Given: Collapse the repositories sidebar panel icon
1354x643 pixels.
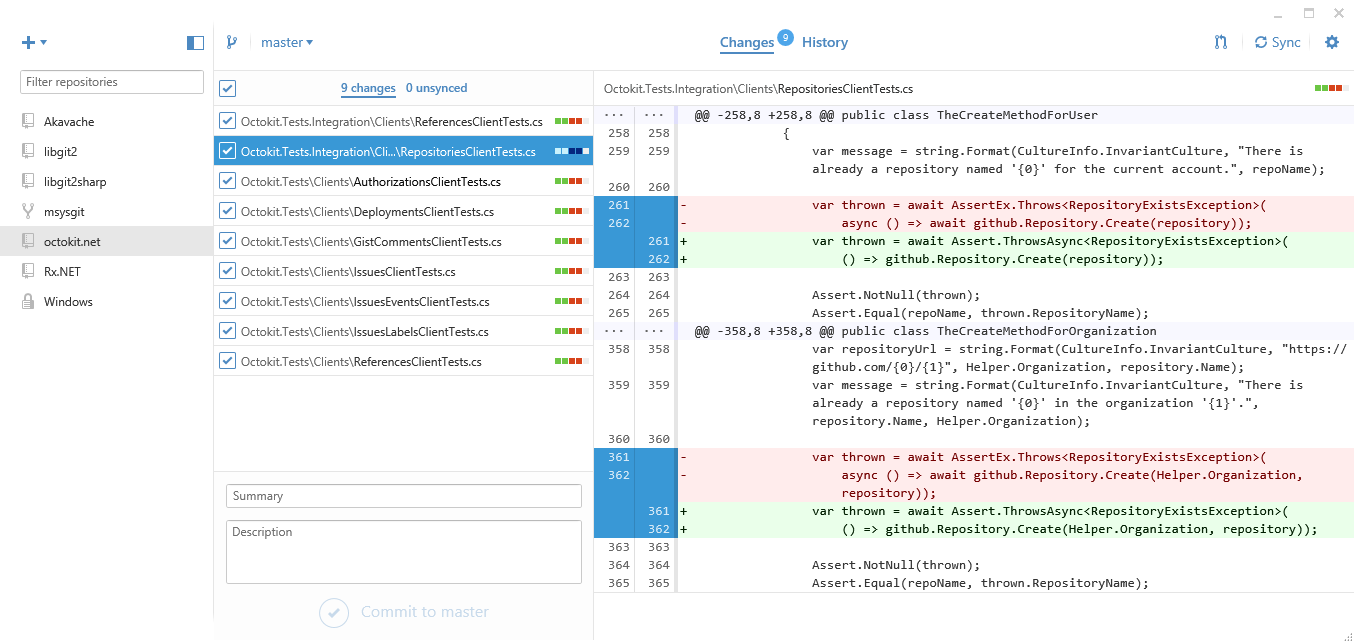Looking at the screenshot, I should 194,42.
